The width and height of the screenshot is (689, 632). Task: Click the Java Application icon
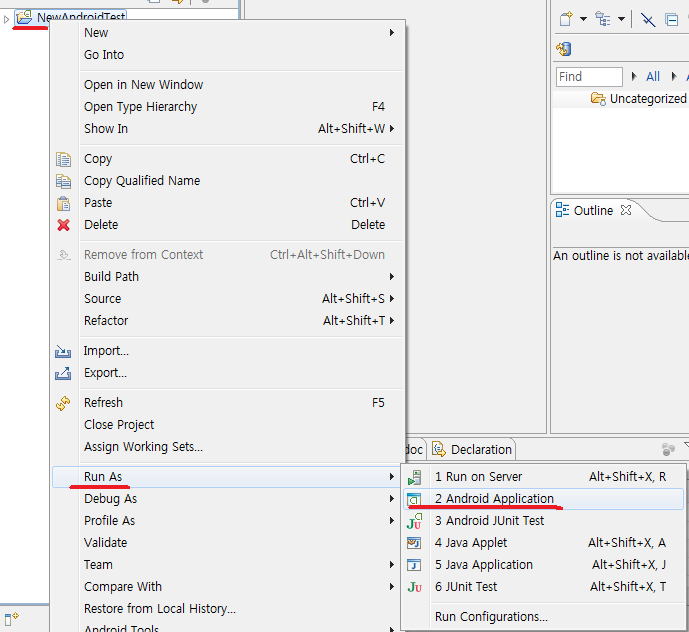(414, 565)
